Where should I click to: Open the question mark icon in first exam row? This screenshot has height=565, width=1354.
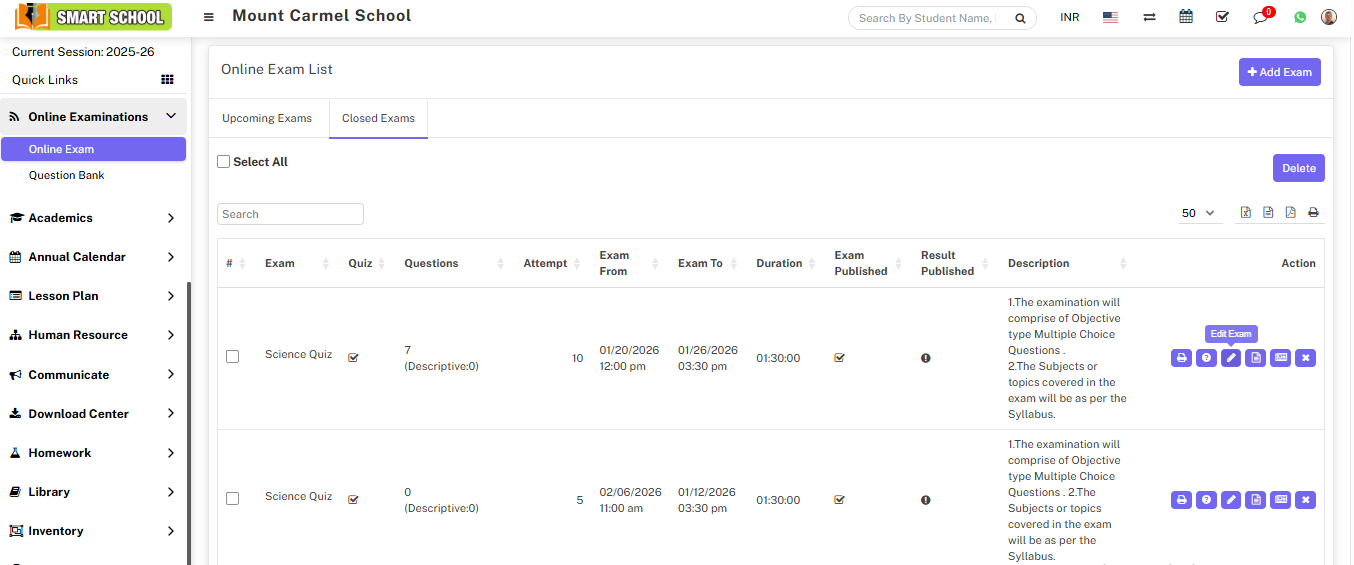1206,358
